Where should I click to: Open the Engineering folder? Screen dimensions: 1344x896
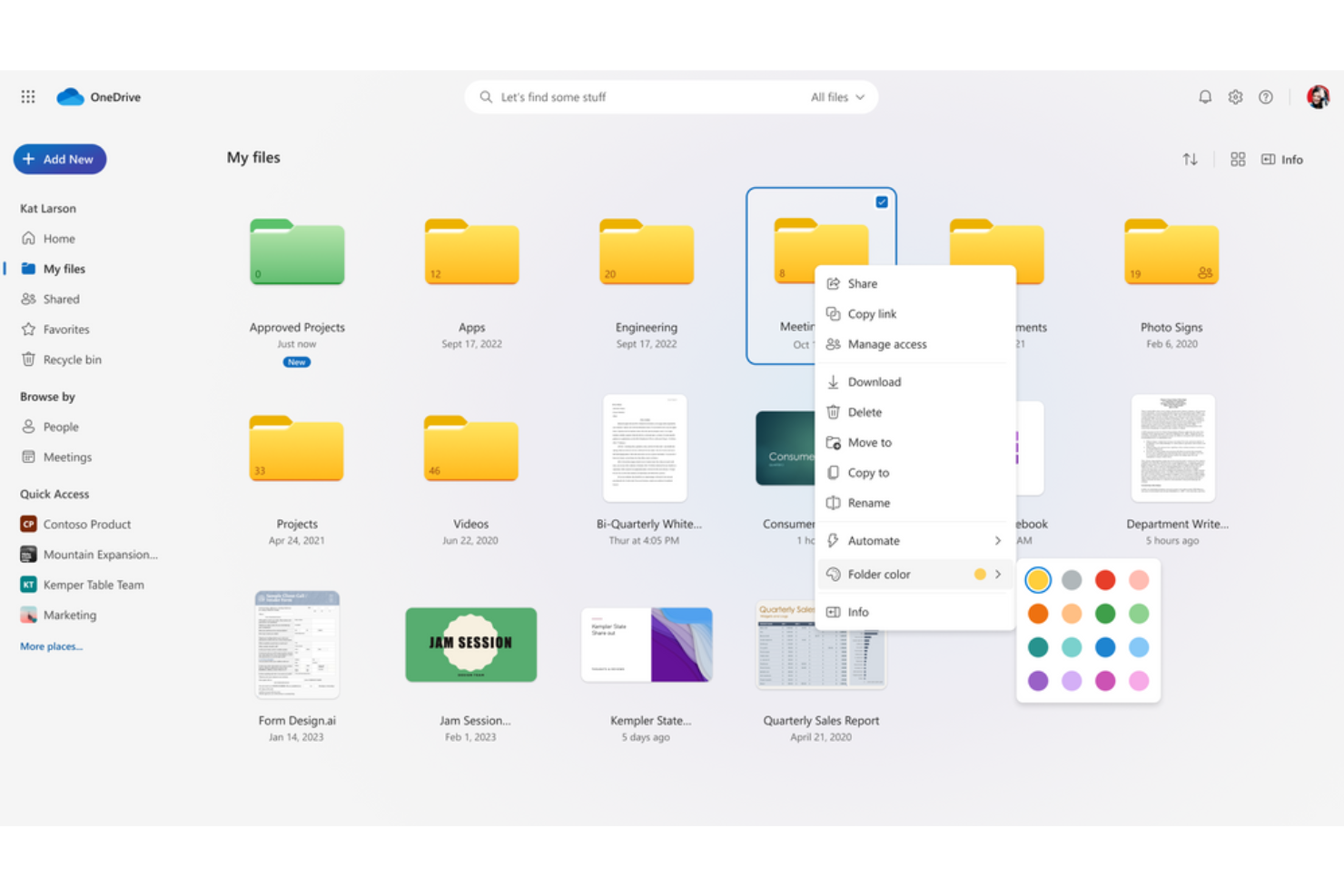pos(647,251)
